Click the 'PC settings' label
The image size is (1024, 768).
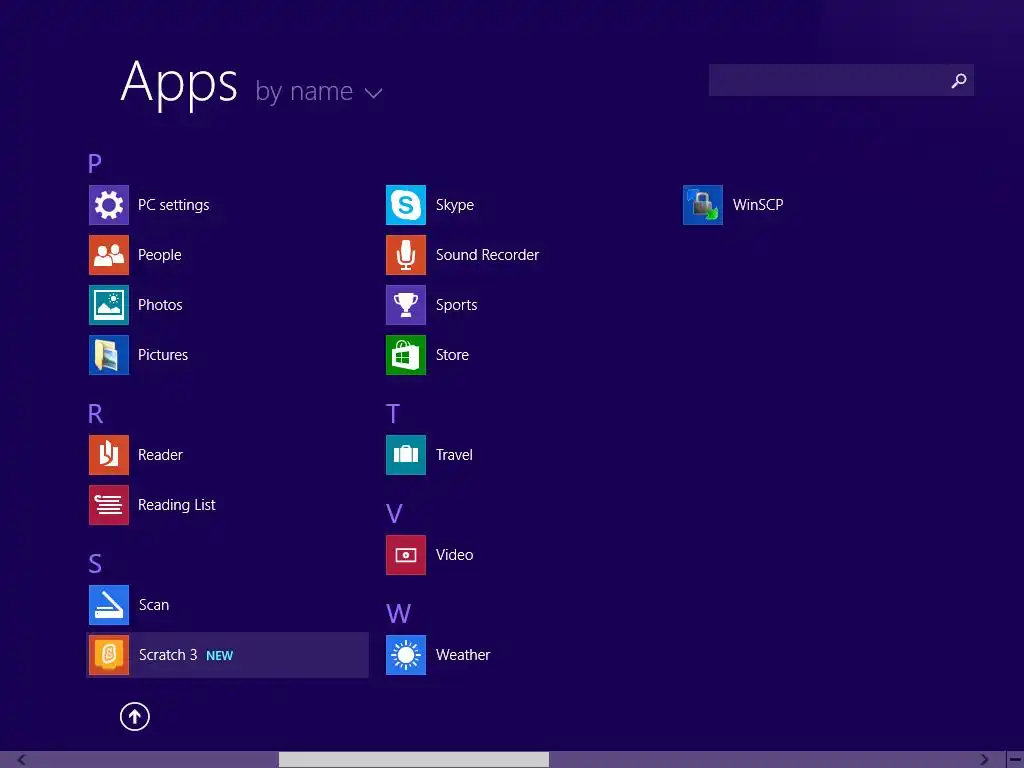pyautogui.click(x=174, y=205)
